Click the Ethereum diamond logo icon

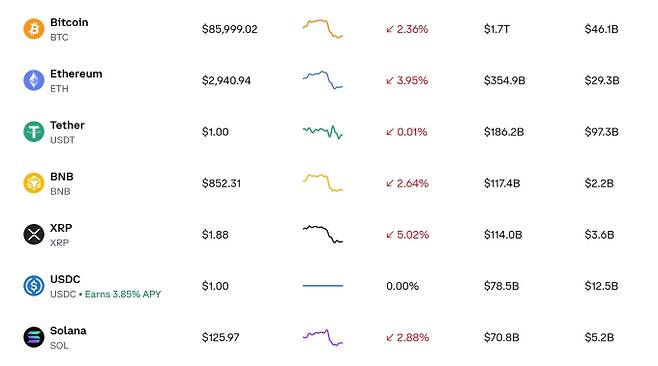pos(34,80)
